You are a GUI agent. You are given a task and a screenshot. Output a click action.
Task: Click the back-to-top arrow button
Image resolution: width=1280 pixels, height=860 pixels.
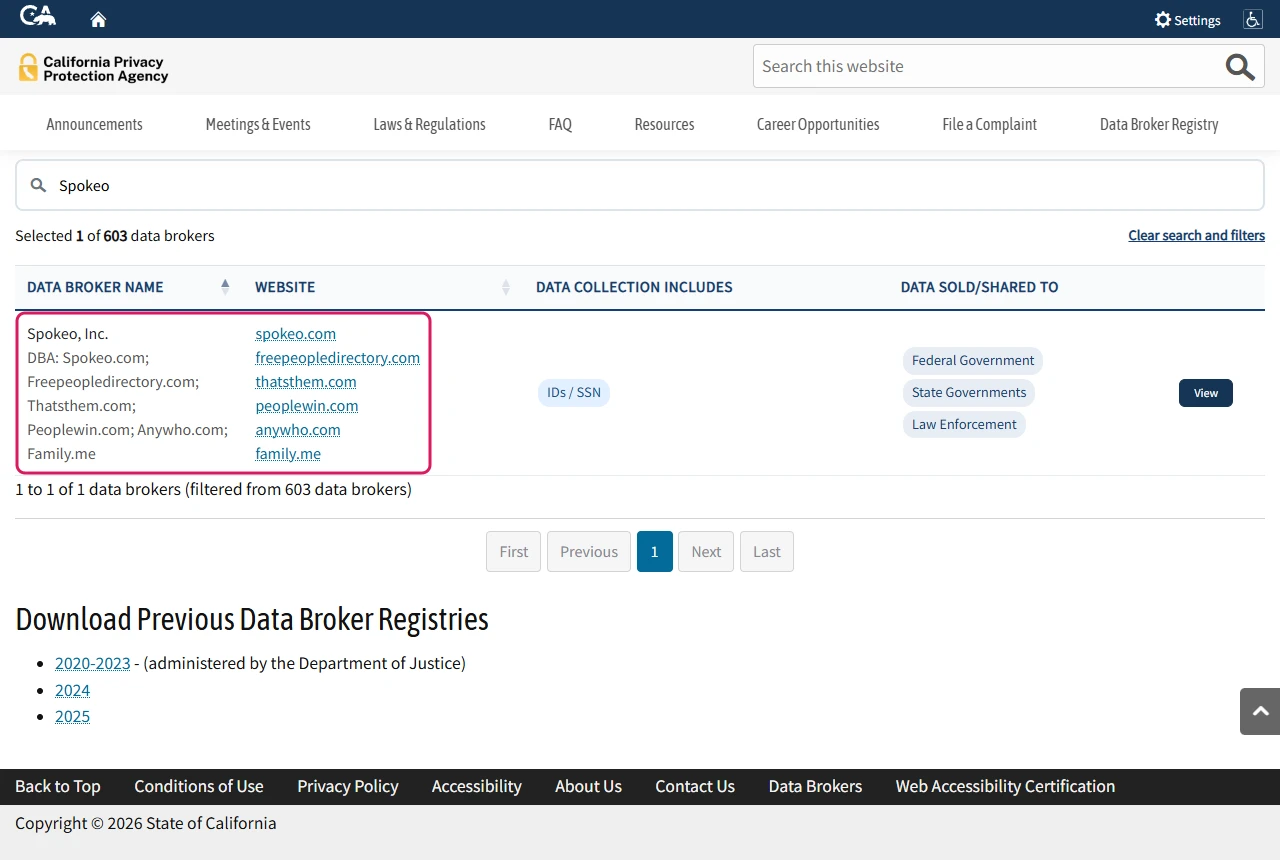tap(1260, 711)
